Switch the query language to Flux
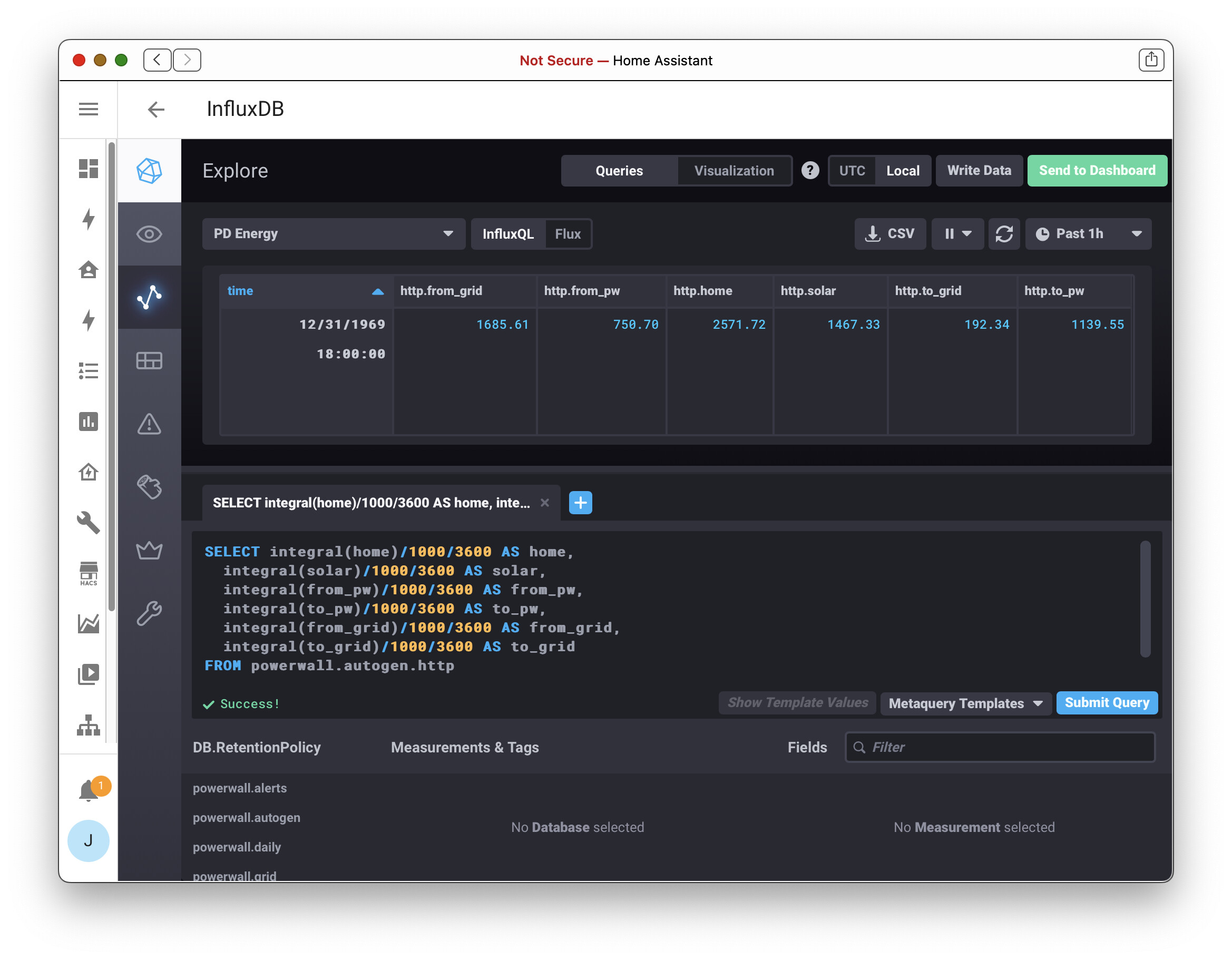 click(x=568, y=233)
